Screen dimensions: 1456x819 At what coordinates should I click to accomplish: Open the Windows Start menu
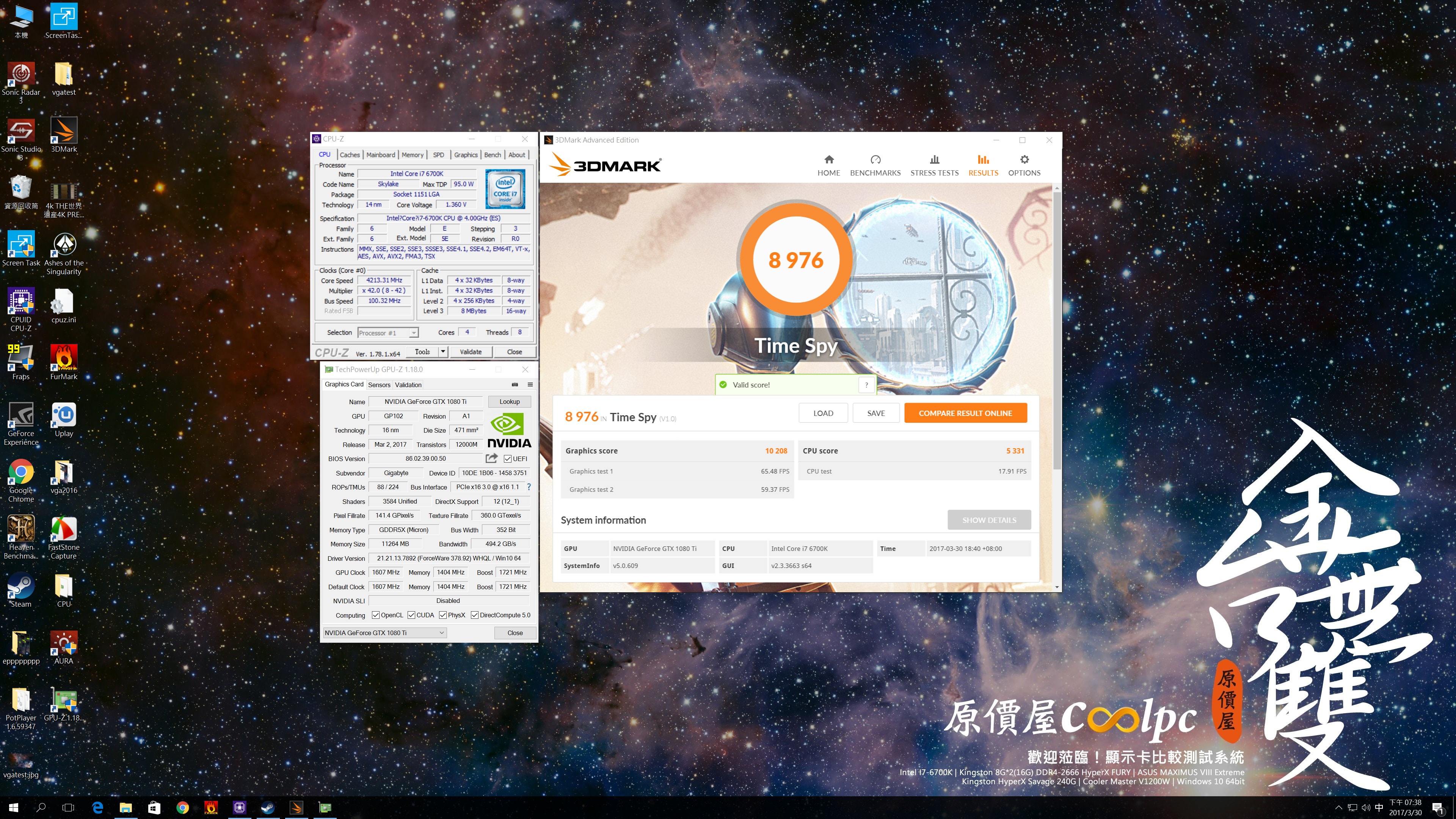coord(14,808)
